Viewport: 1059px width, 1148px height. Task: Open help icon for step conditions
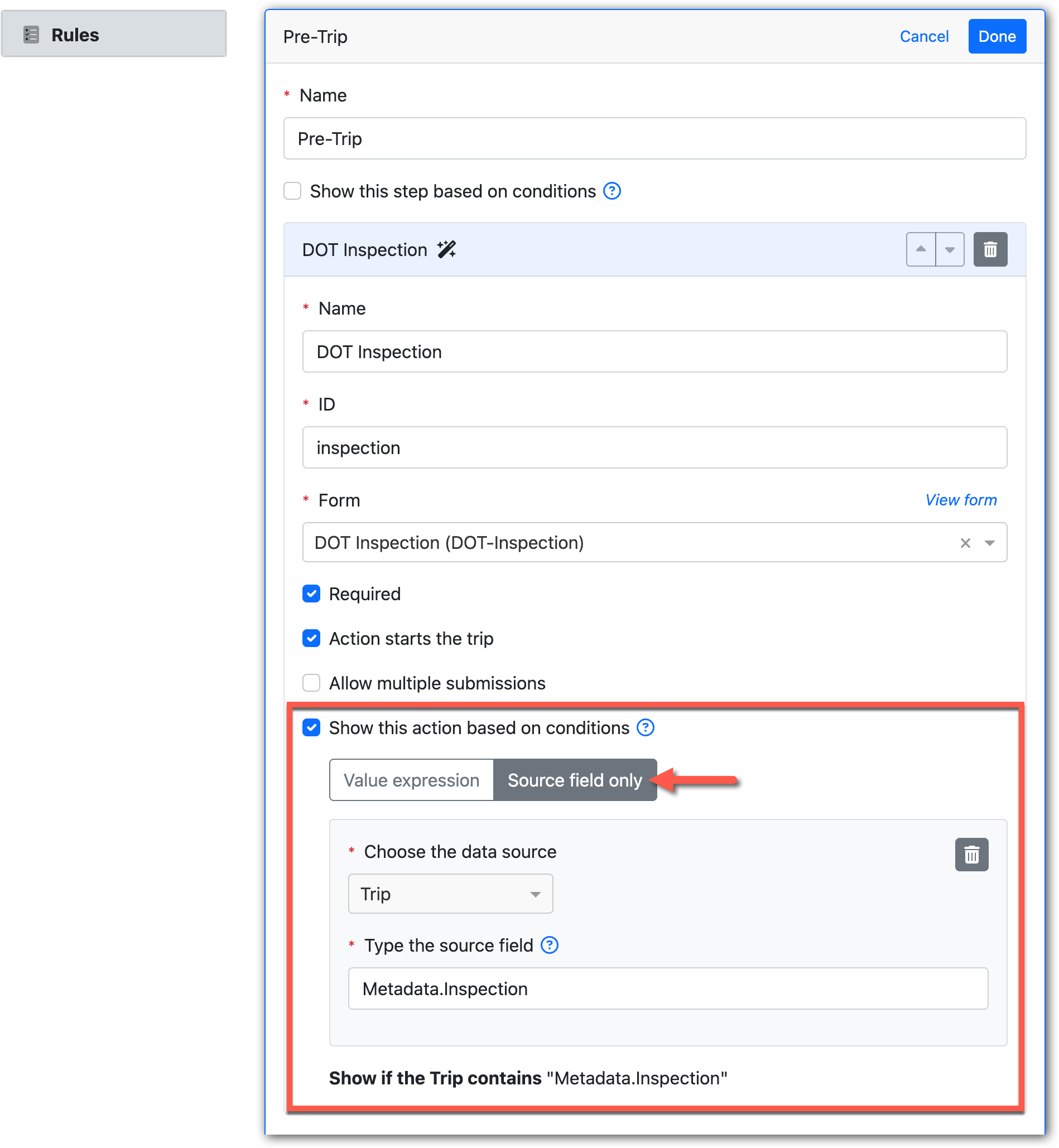612,191
